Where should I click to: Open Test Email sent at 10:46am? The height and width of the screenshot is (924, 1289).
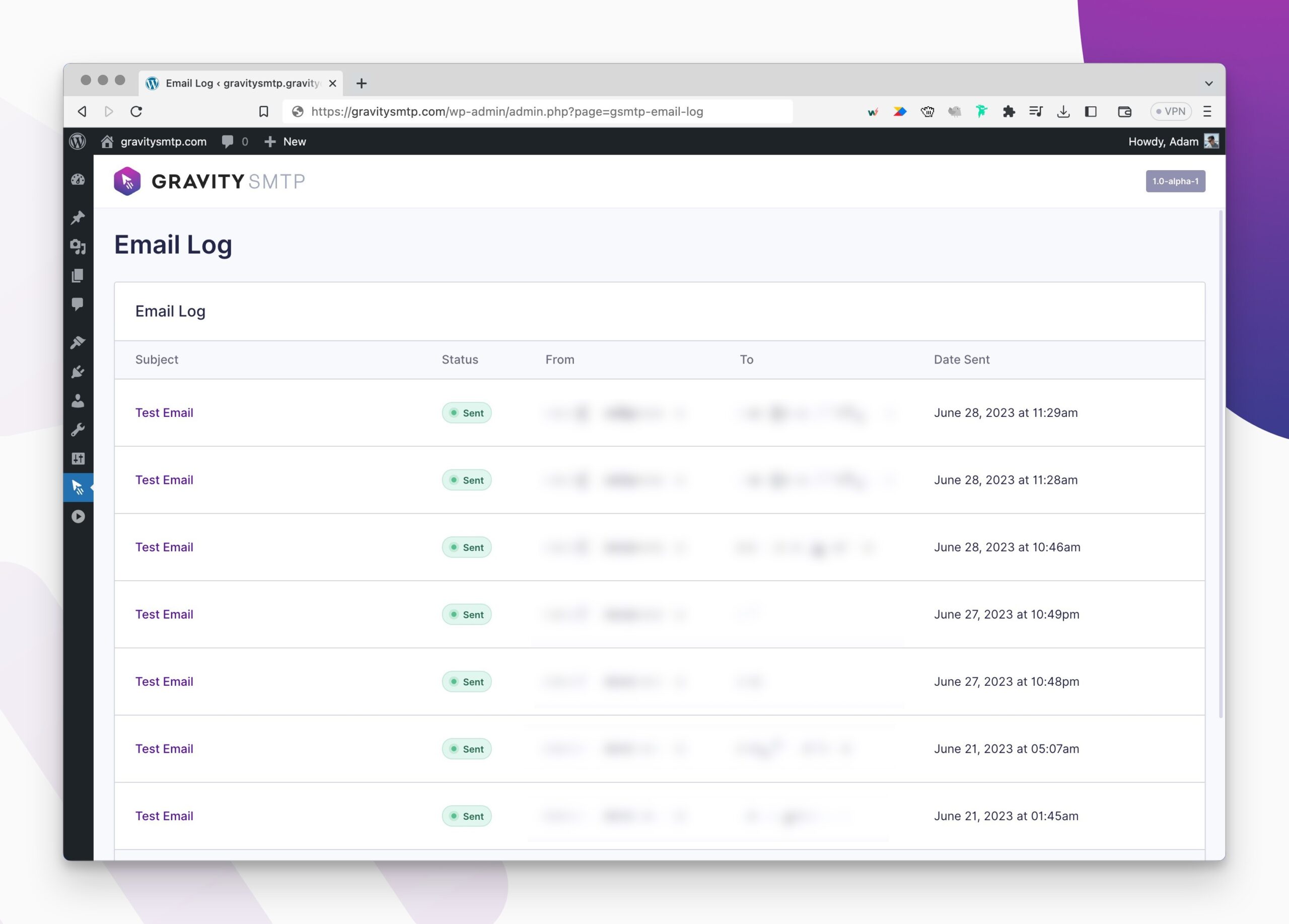click(164, 547)
